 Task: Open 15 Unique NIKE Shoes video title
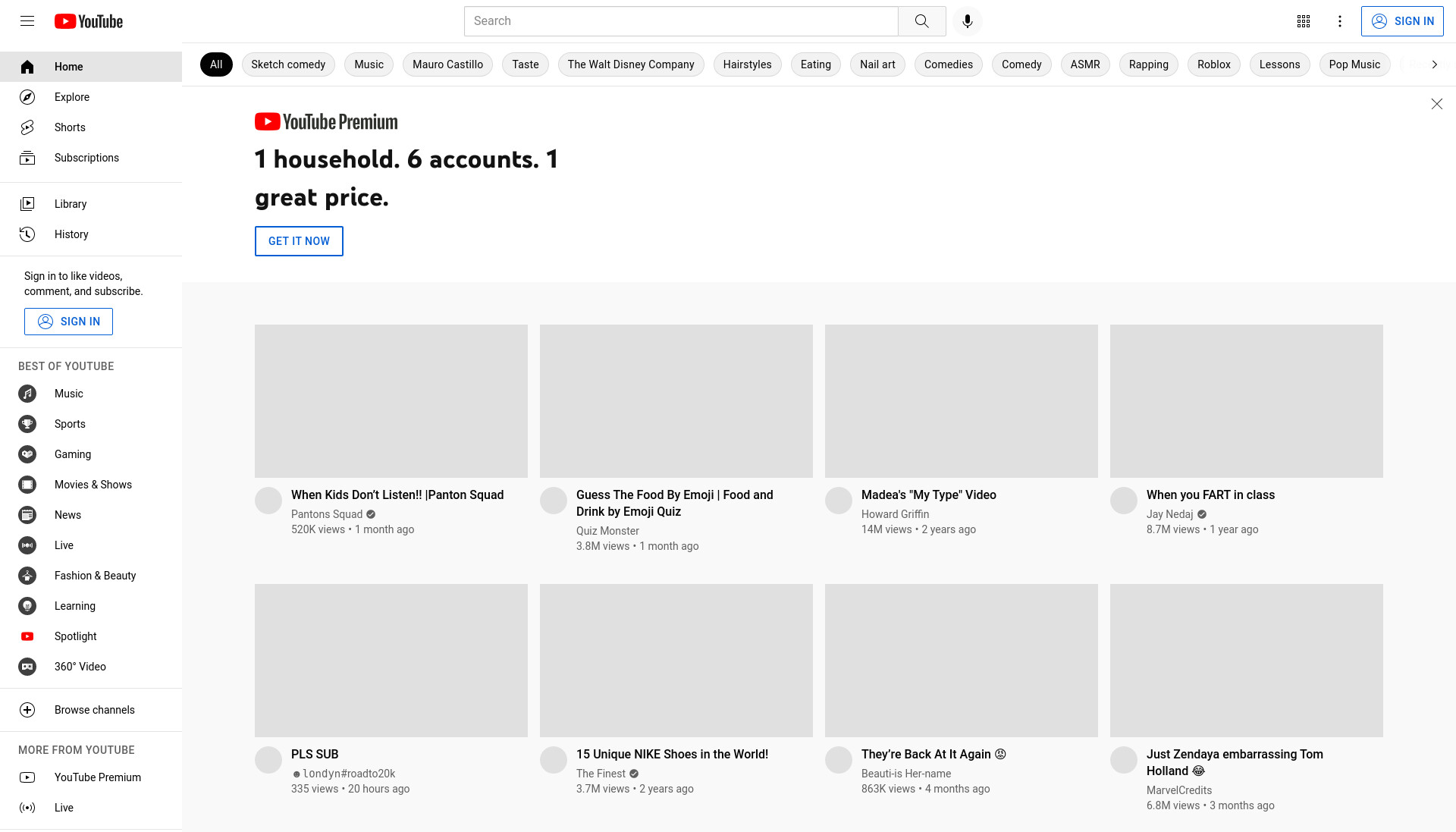click(x=672, y=754)
